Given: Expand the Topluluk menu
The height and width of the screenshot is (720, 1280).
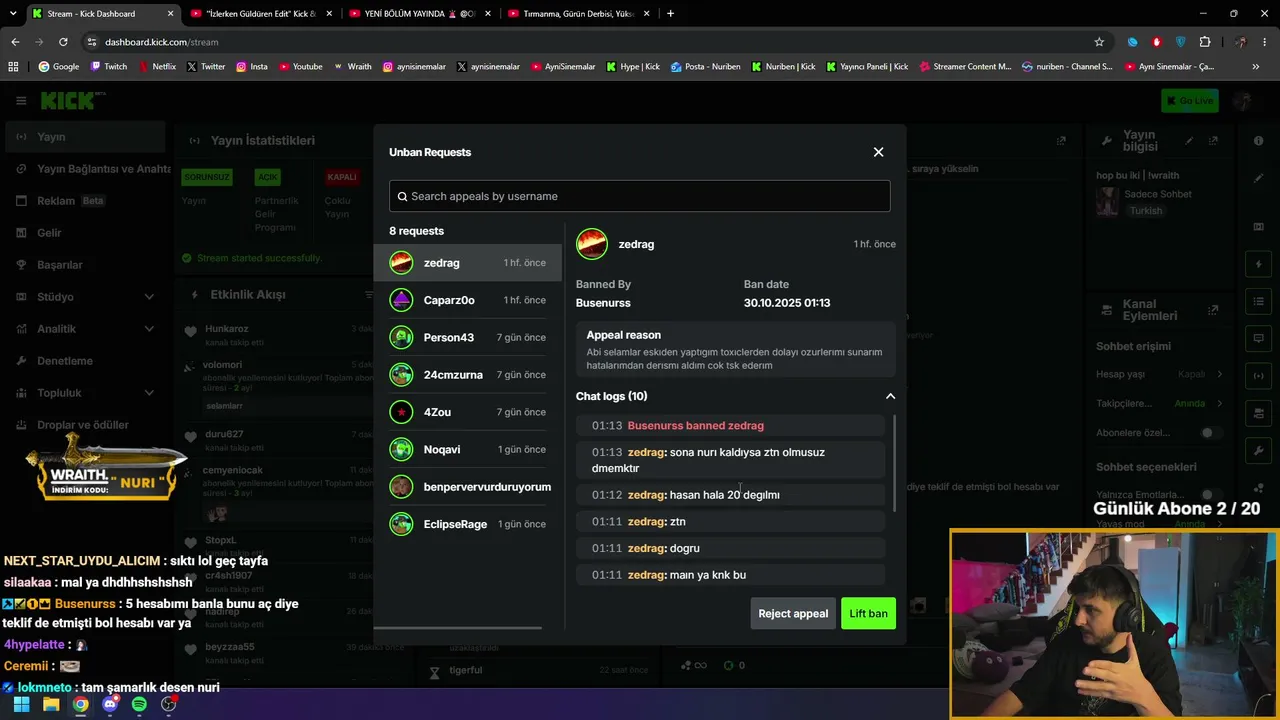Looking at the screenshot, I should [x=84, y=393].
